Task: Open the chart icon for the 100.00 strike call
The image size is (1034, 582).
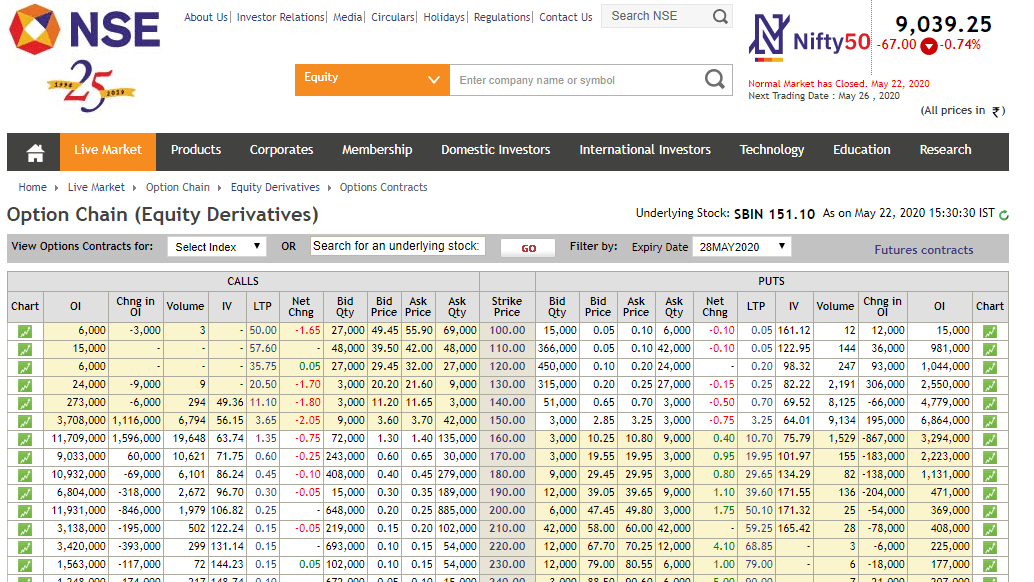Action: (x=24, y=331)
